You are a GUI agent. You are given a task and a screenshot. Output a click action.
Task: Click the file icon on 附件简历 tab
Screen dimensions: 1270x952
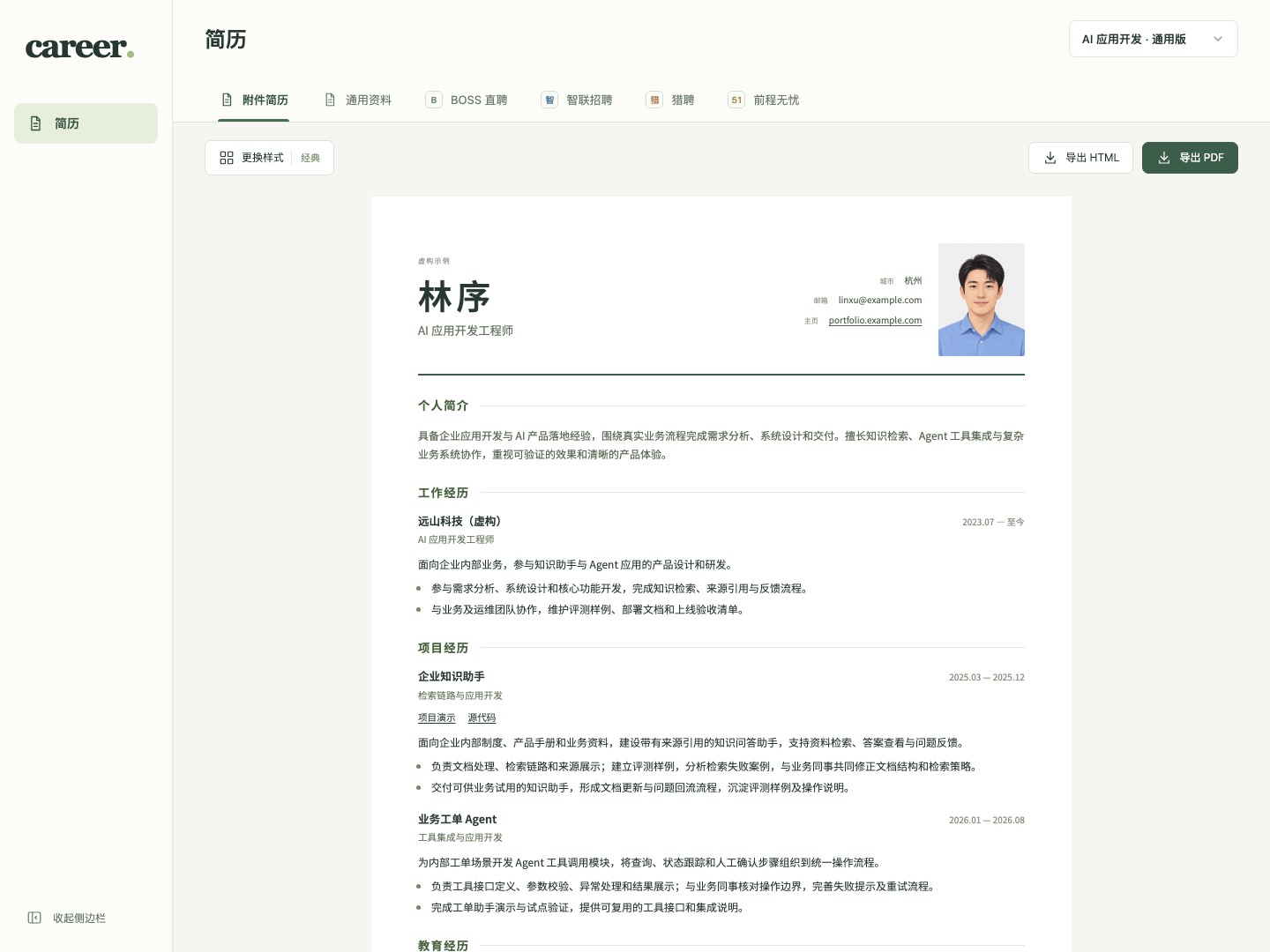pyautogui.click(x=227, y=100)
